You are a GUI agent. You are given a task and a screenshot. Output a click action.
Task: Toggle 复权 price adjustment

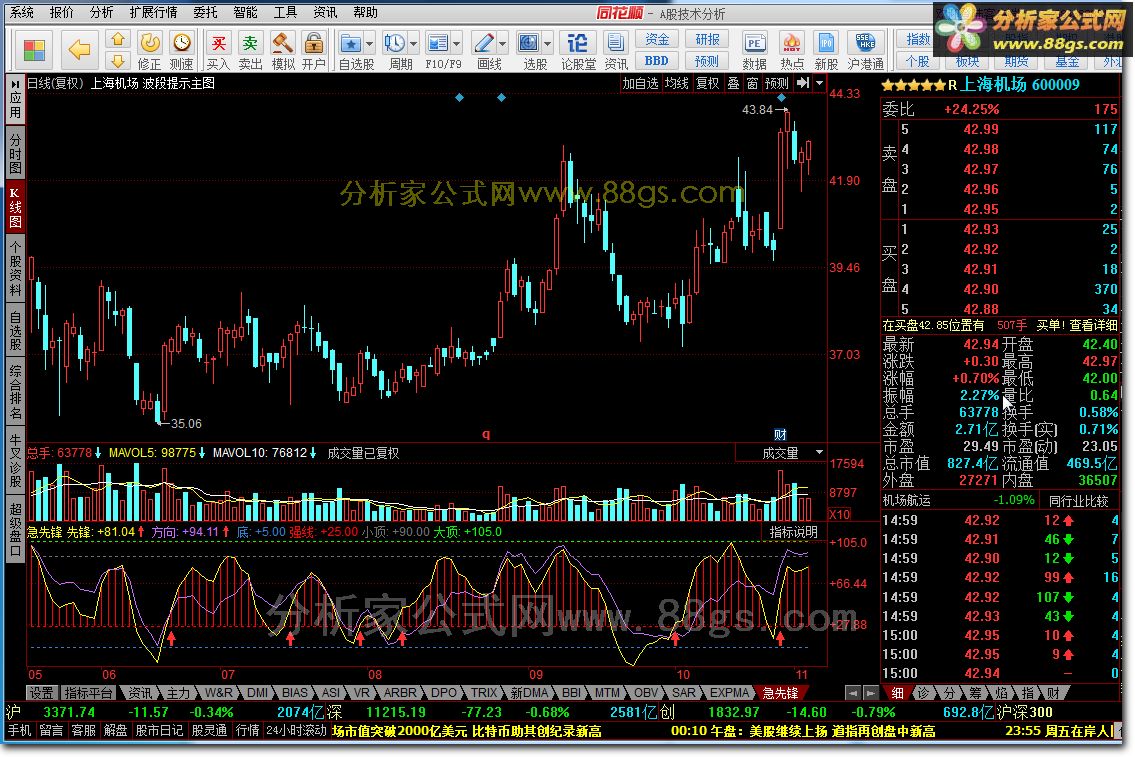point(708,83)
